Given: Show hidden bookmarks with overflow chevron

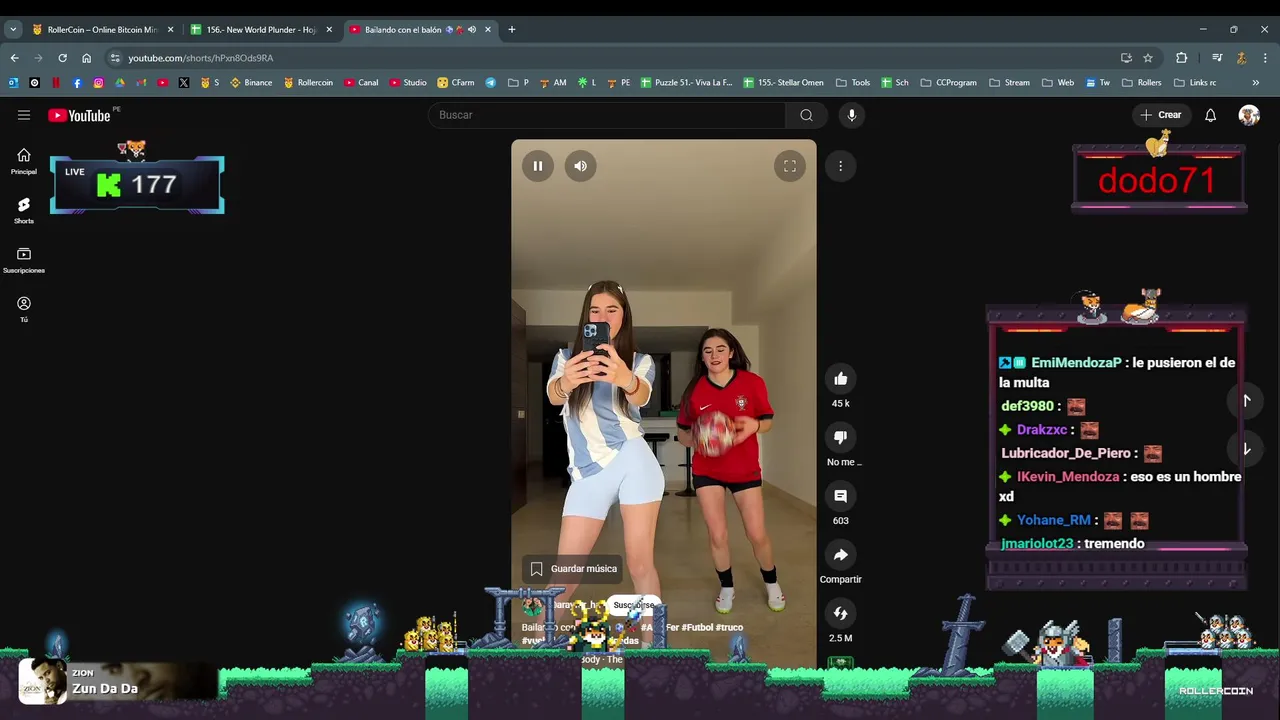Looking at the screenshot, I should pos(1256,82).
